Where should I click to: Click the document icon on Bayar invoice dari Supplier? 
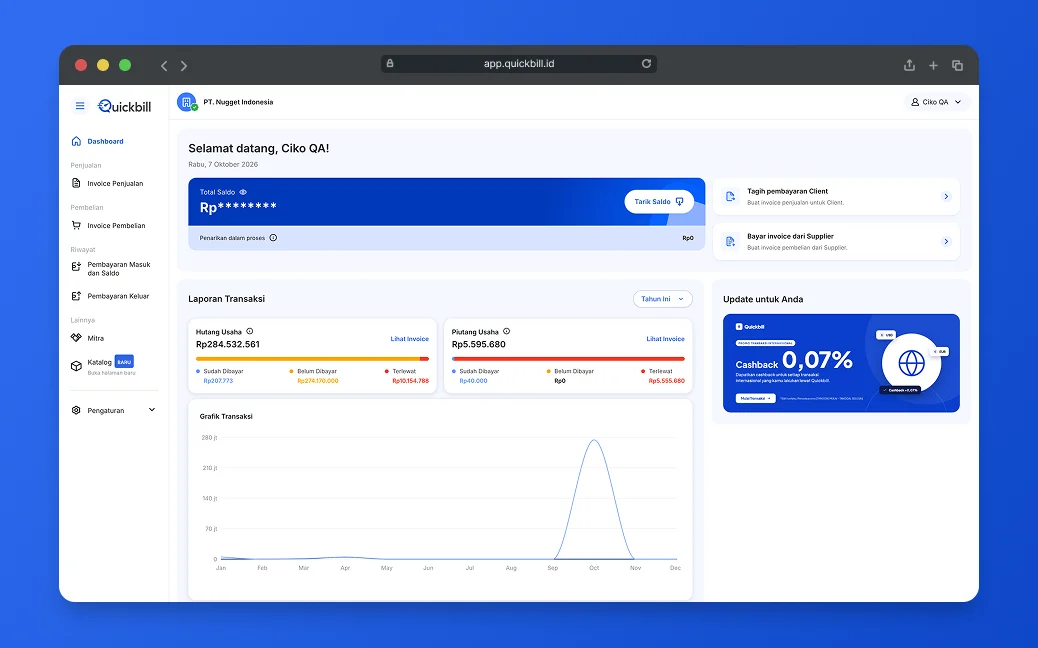coord(730,242)
